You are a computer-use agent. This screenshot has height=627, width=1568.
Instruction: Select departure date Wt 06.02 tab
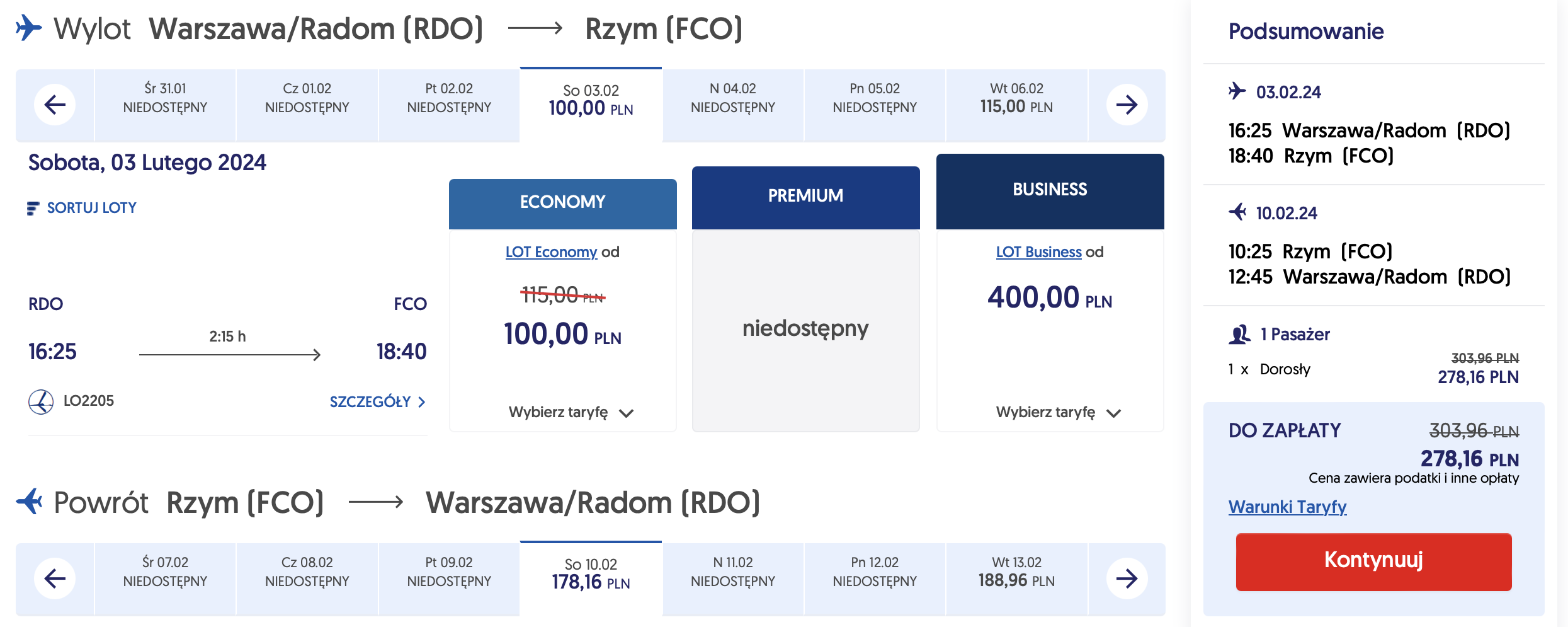coord(1016,99)
